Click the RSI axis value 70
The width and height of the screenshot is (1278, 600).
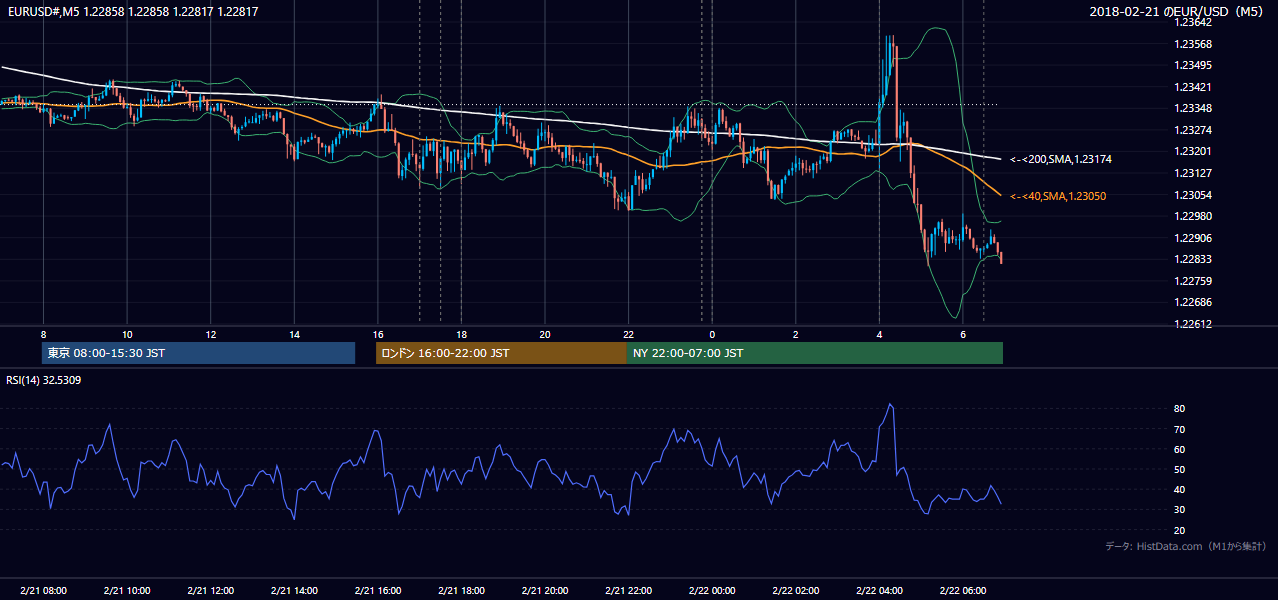coord(1179,429)
